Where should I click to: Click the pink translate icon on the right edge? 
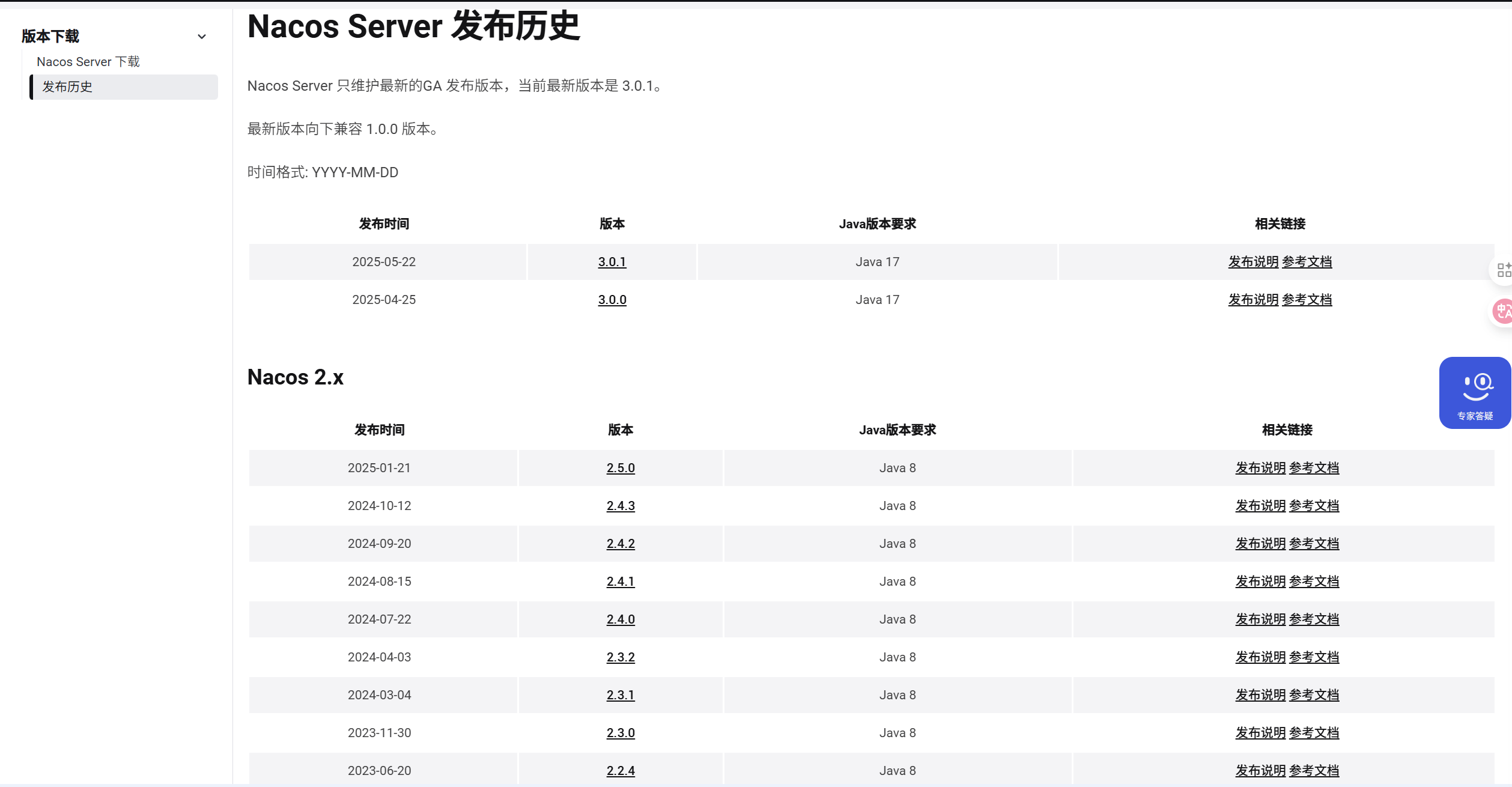(x=1503, y=311)
